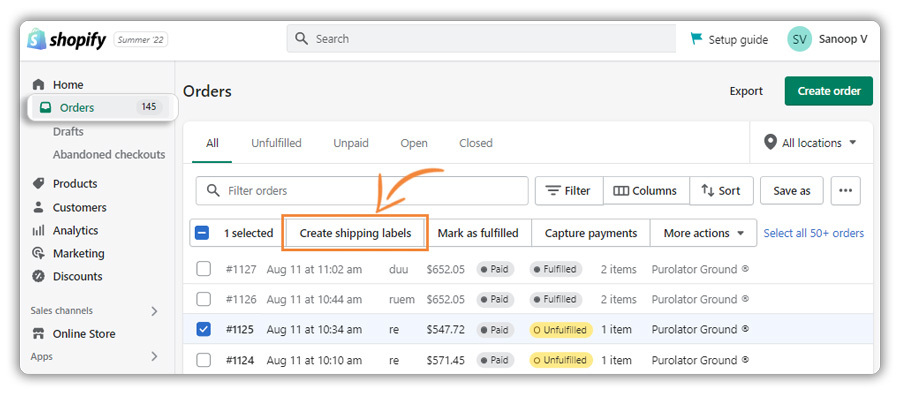Open order #1125 by its number
Screen dimensions: 900x393
239,329
